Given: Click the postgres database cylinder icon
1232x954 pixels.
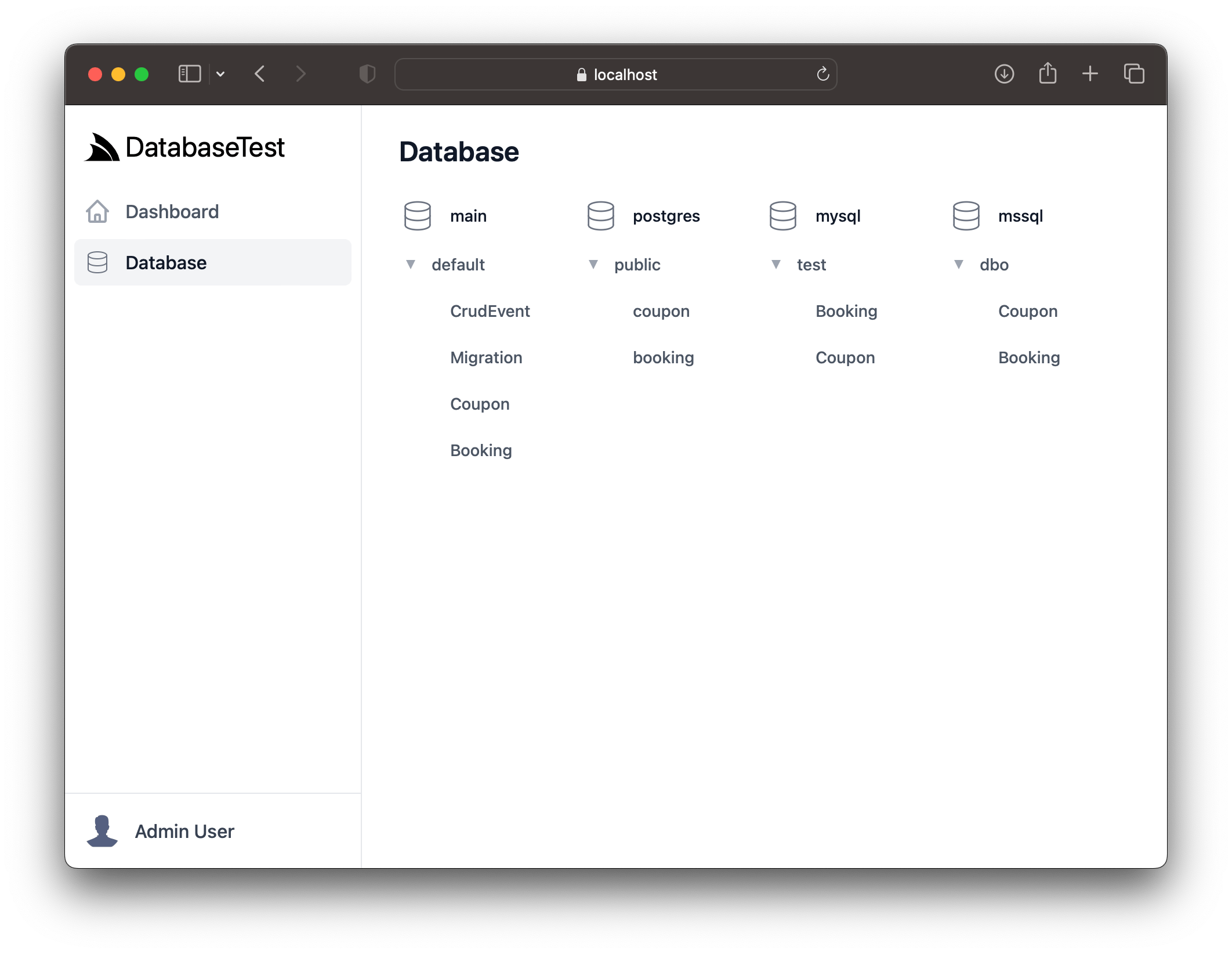Looking at the screenshot, I should click(600, 216).
